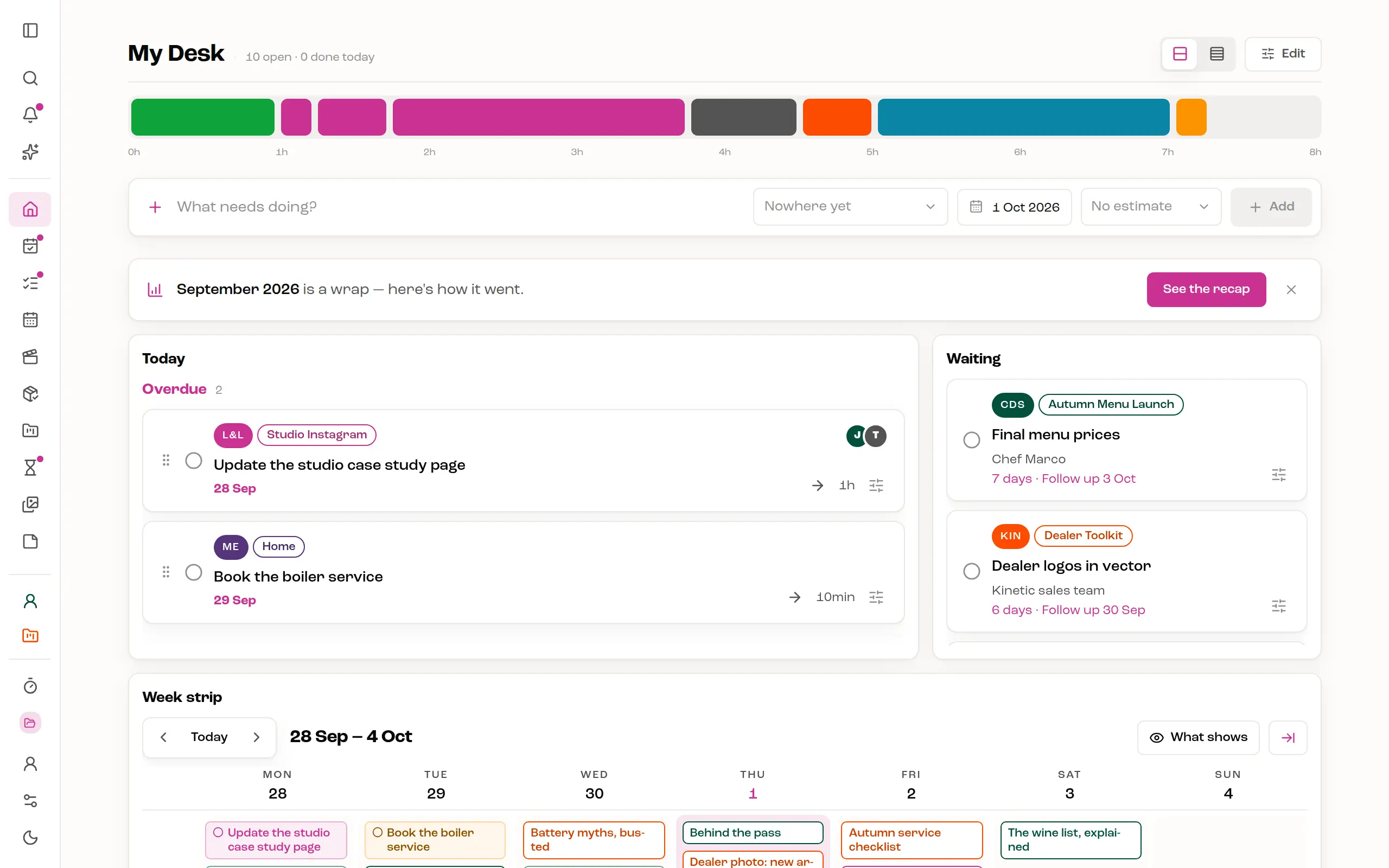This screenshot has width=1389, height=868.
Task: Open notifications bell
Action: point(30,115)
